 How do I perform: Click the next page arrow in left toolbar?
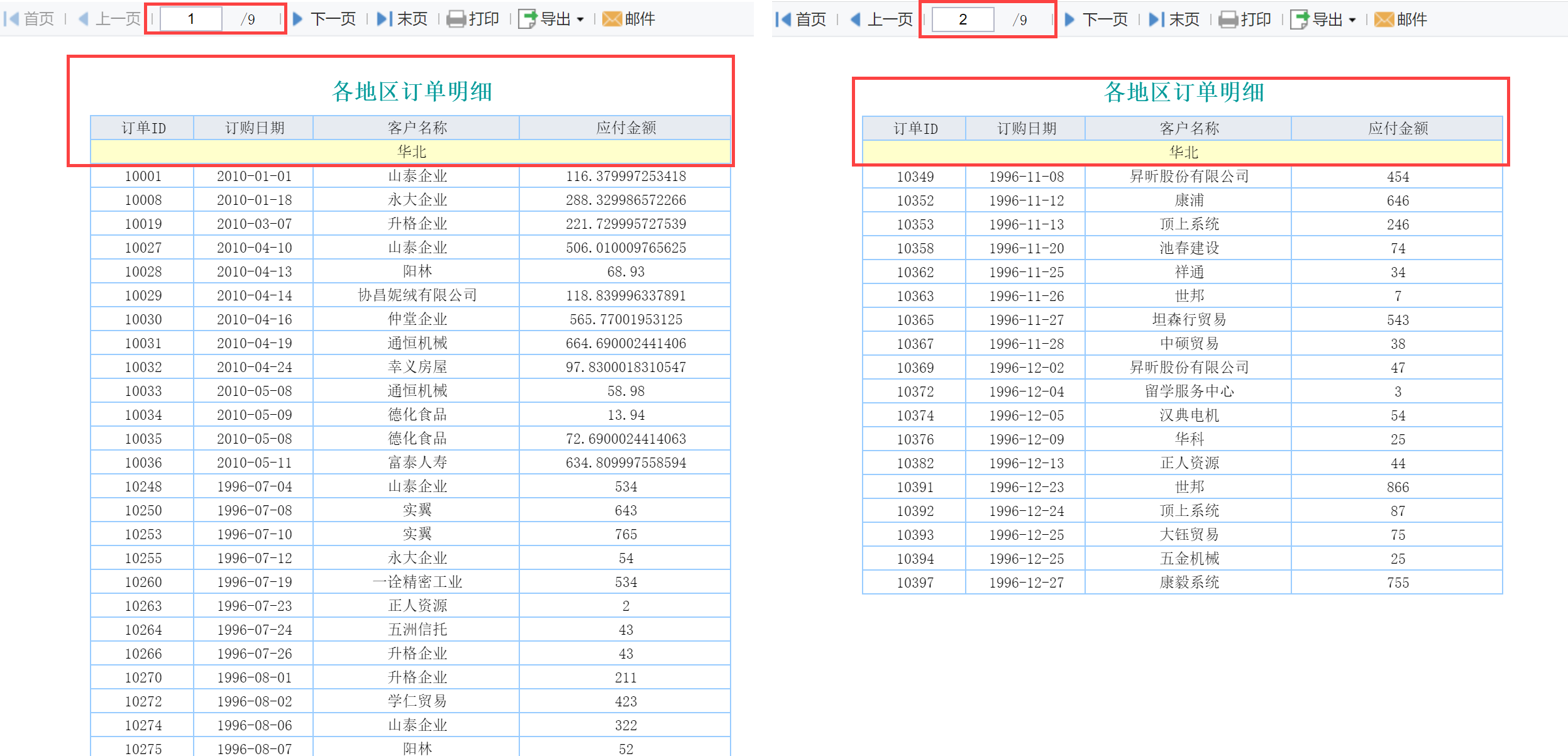pos(298,19)
